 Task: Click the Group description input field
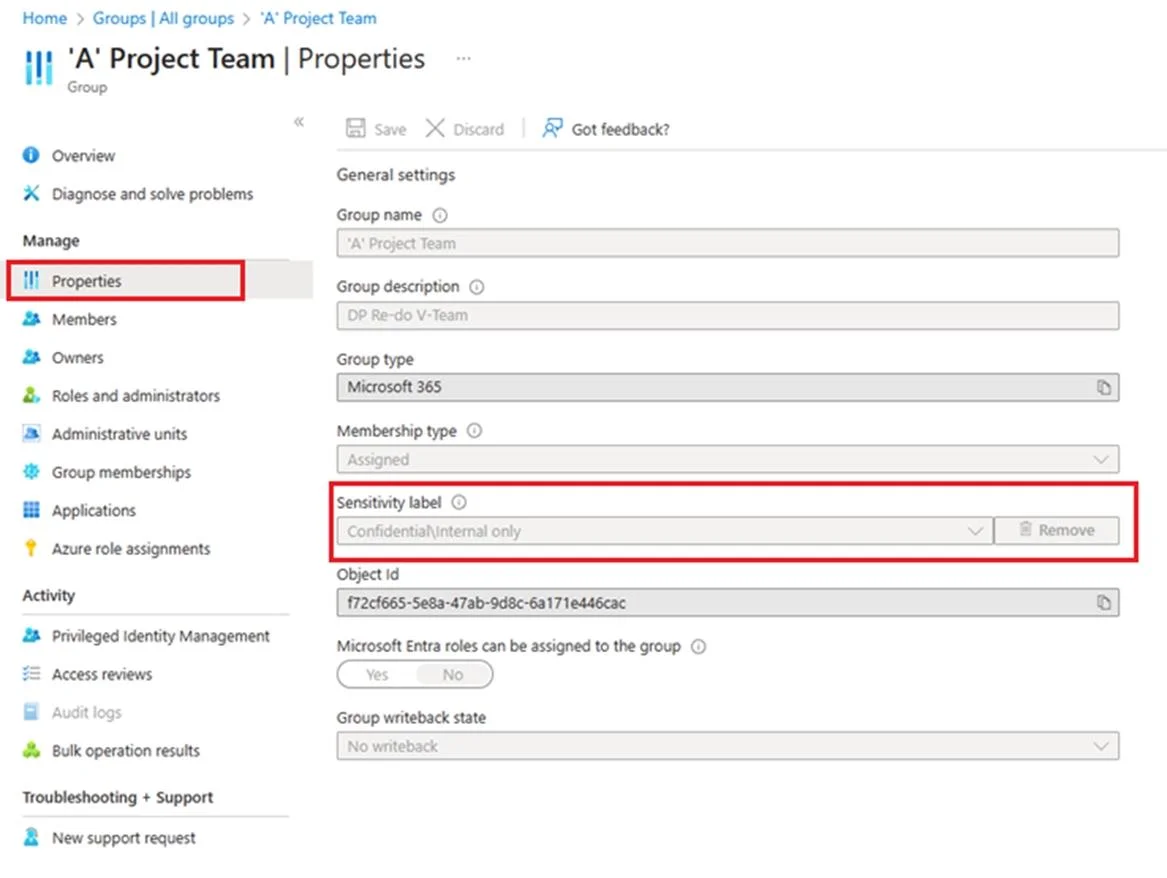pos(727,315)
